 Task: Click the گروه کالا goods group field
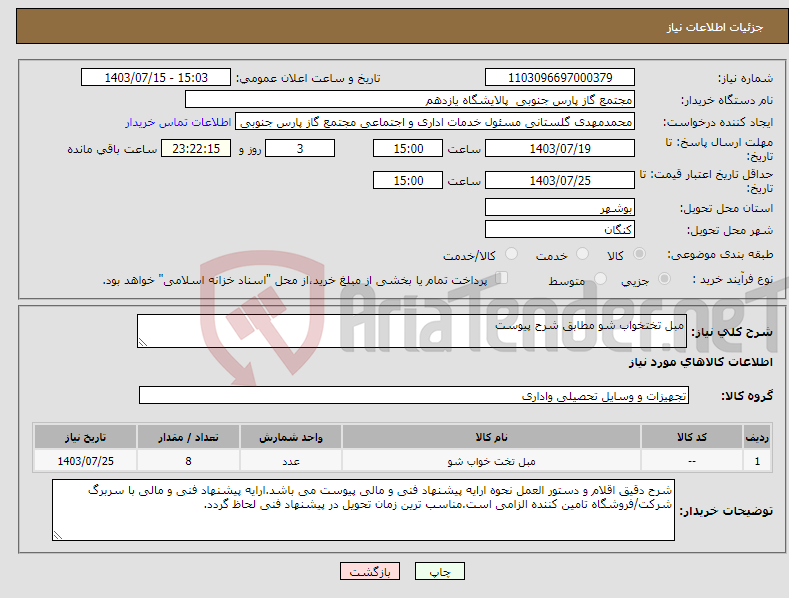pyautogui.click(x=414, y=396)
